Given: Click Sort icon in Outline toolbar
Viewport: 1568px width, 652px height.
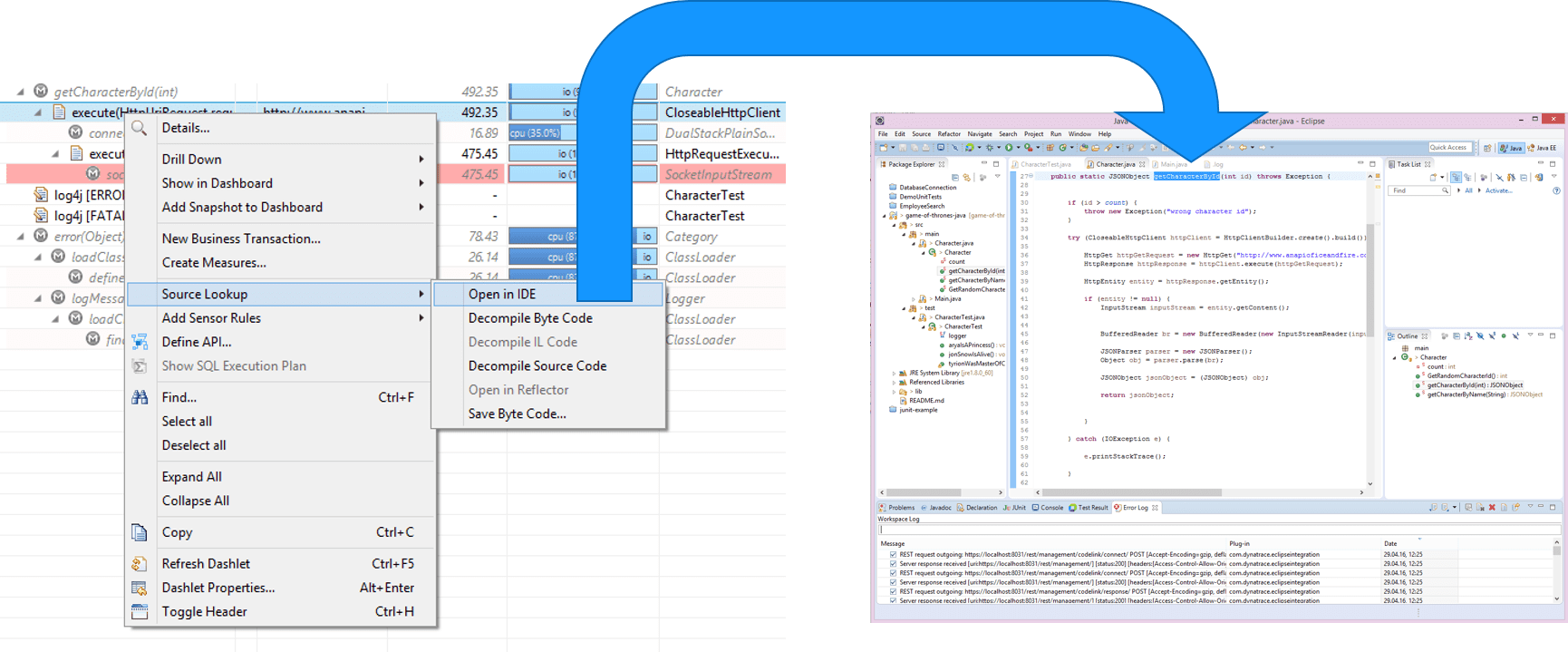Looking at the screenshot, I should (x=1468, y=336).
